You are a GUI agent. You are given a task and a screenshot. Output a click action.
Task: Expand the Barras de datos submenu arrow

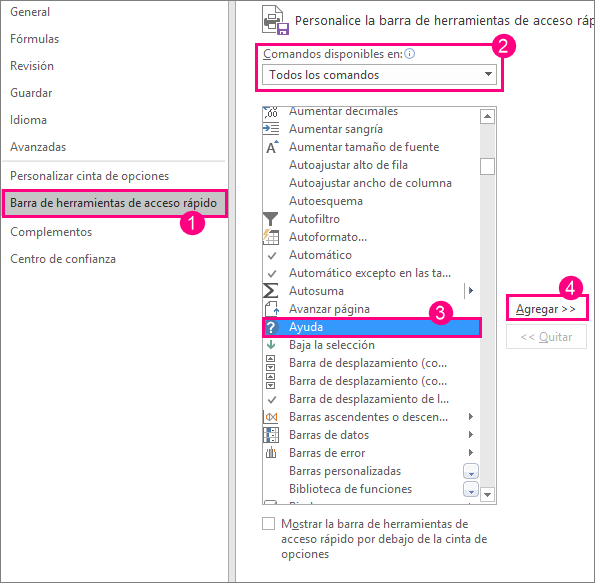(x=471, y=435)
